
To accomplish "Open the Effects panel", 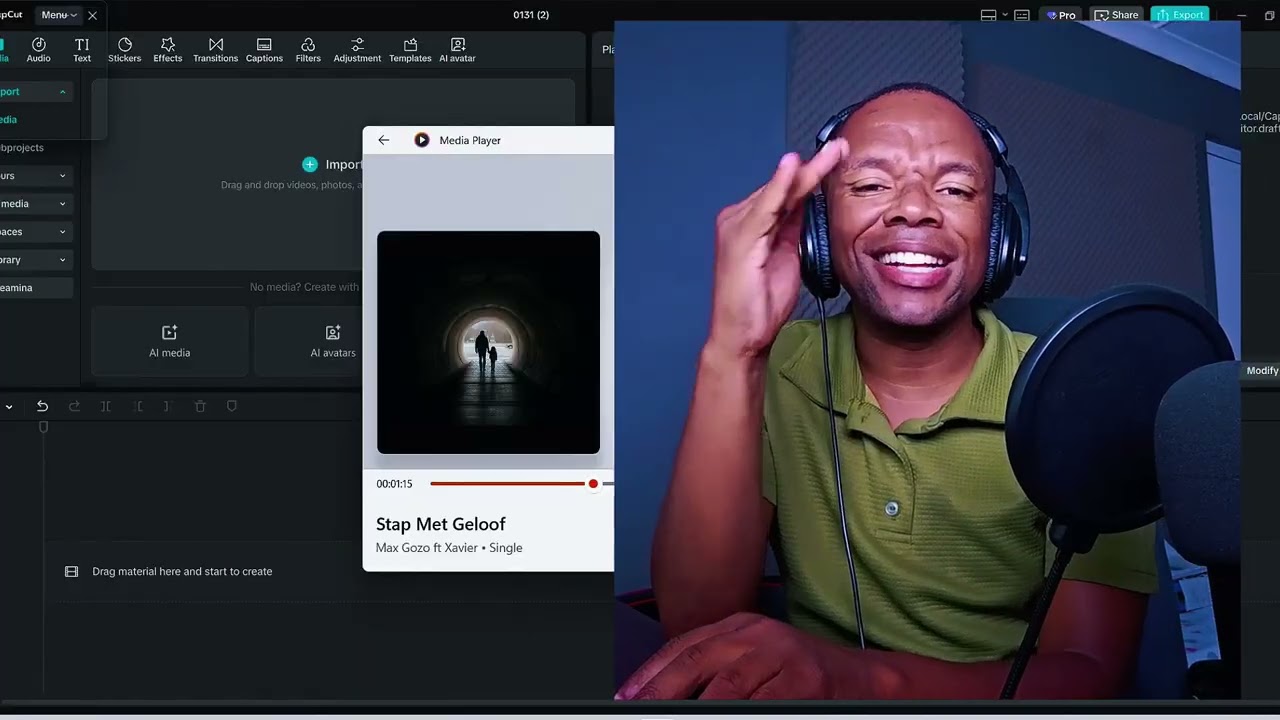I will (x=168, y=50).
